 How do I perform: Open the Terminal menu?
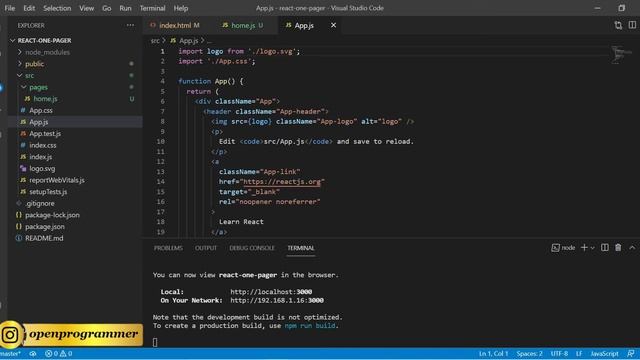pyautogui.click(x=152, y=8)
